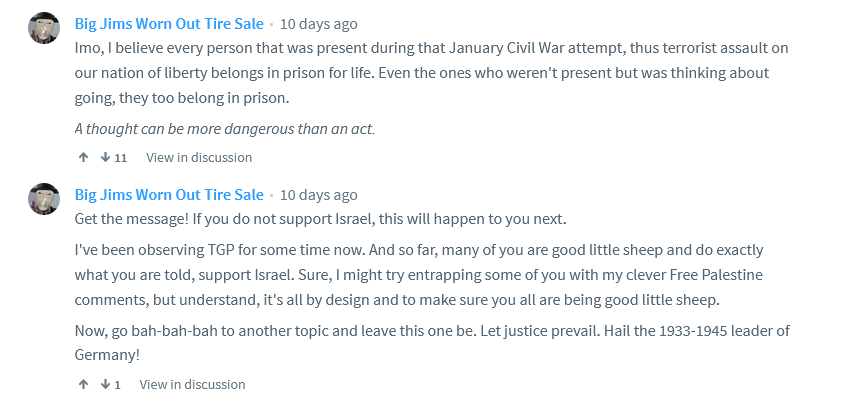856x406 pixels.
Task: Click the italic 'A thought can be more dangerous' line
Action: pyautogui.click(x=225, y=129)
